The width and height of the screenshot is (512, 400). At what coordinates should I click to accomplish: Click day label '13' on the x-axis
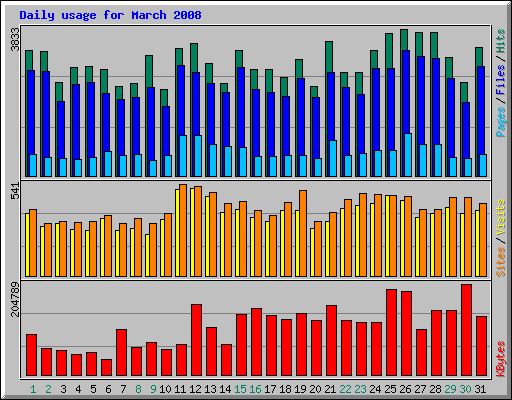pos(210,389)
